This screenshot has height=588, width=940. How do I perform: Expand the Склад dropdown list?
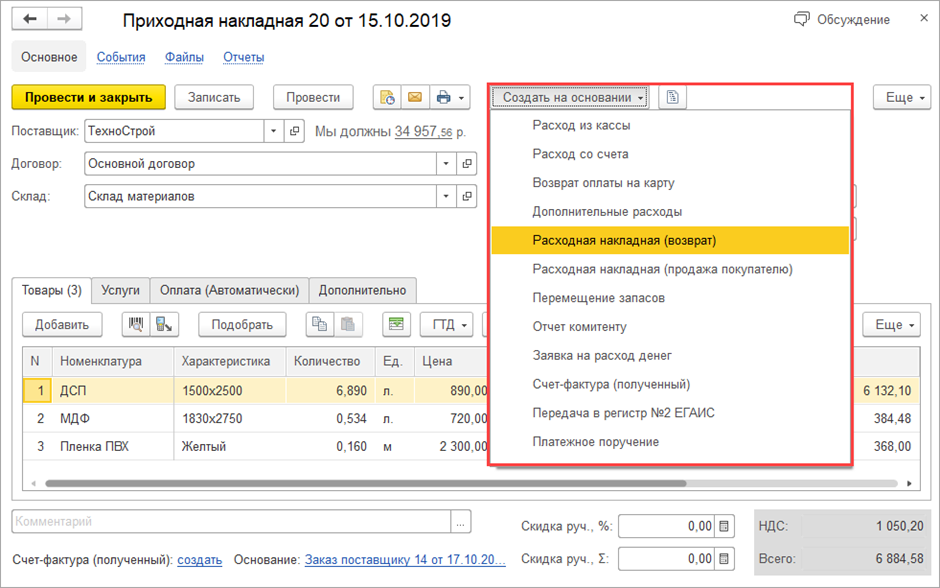446,196
